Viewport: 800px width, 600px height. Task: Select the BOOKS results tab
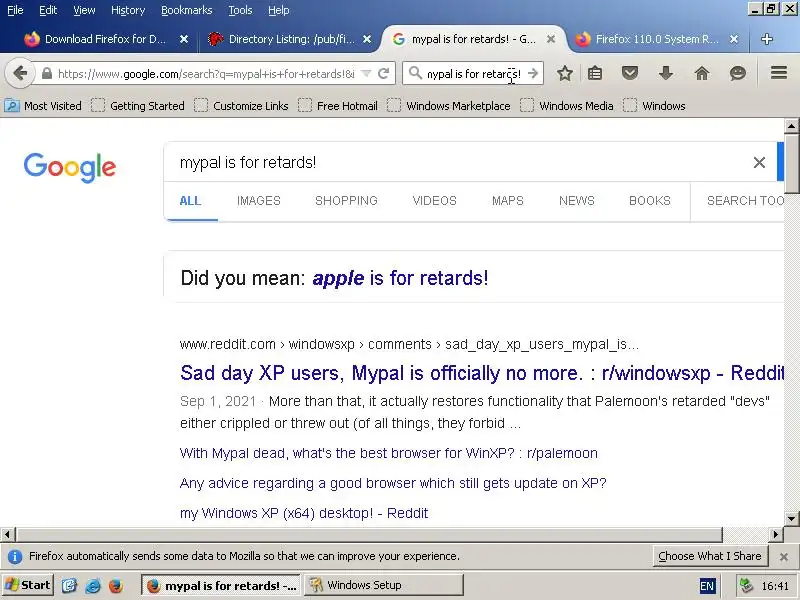(649, 201)
